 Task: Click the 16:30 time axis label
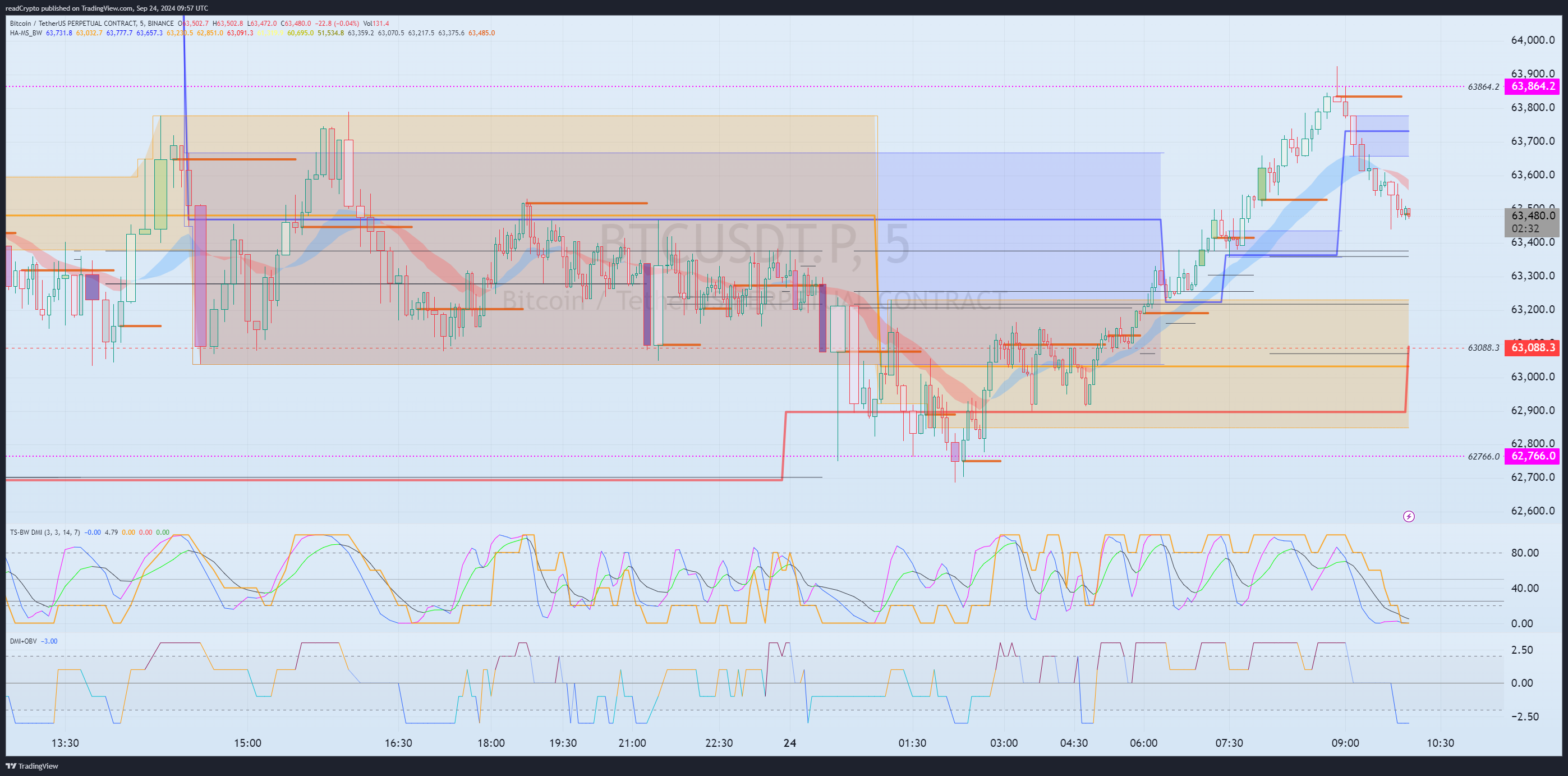(399, 743)
